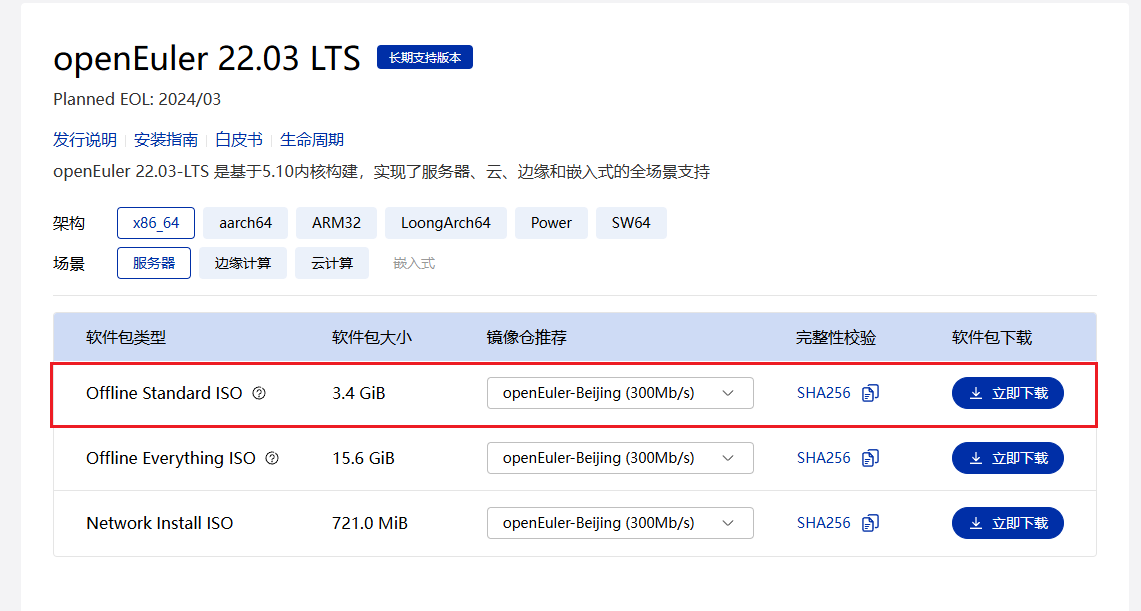
Task: Click the 长期支持版本 badge
Action: (x=425, y=57)
